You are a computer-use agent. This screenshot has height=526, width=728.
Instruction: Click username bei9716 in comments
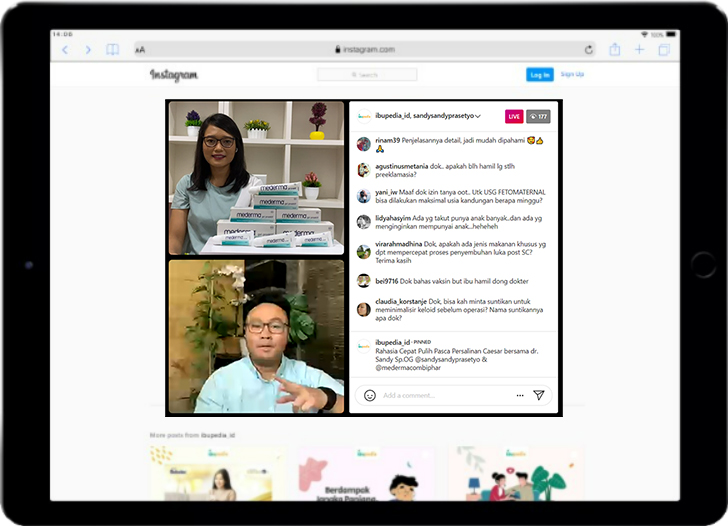pos(387,281)
